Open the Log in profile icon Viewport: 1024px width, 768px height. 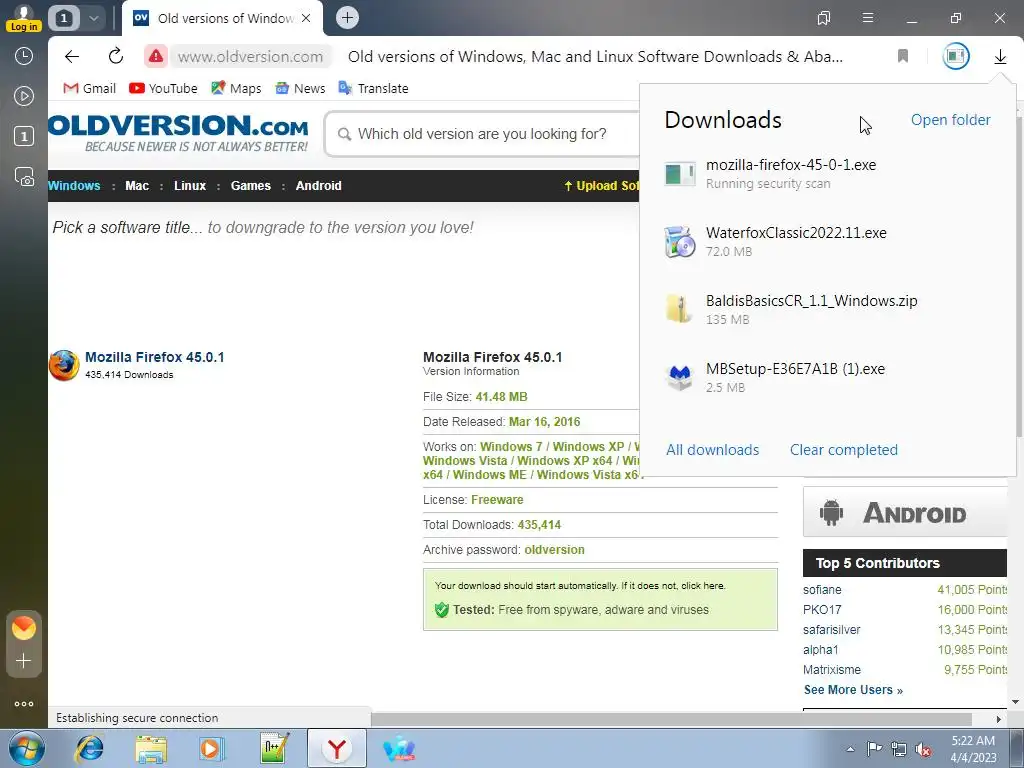[x=24, y=18]
